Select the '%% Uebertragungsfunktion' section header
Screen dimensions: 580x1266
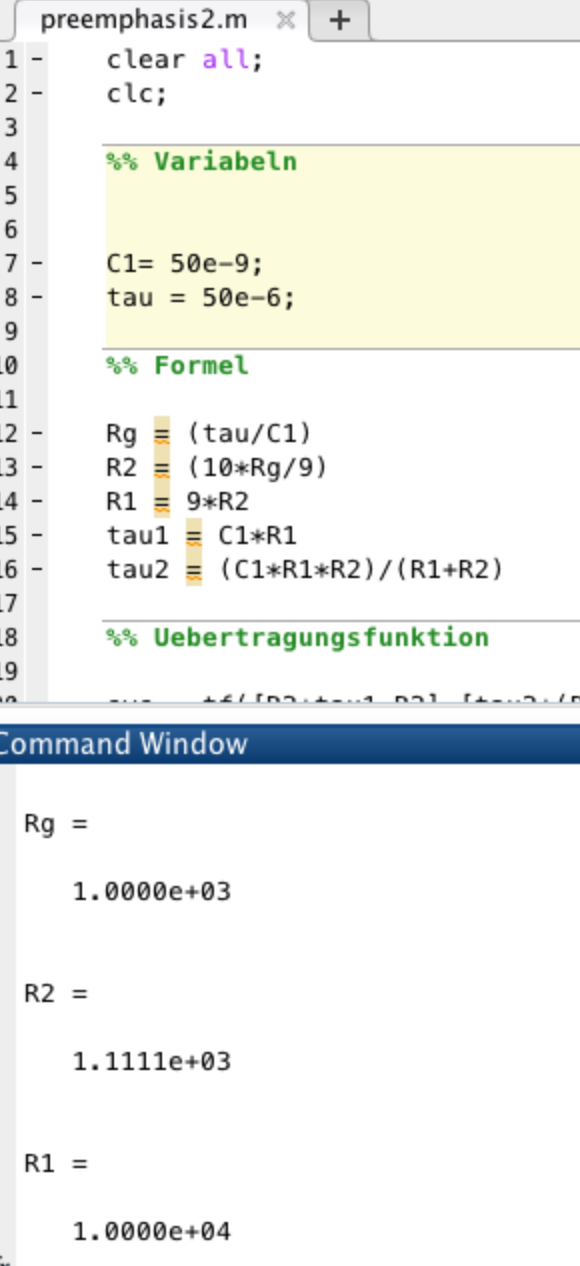click(x=298, y=638)
